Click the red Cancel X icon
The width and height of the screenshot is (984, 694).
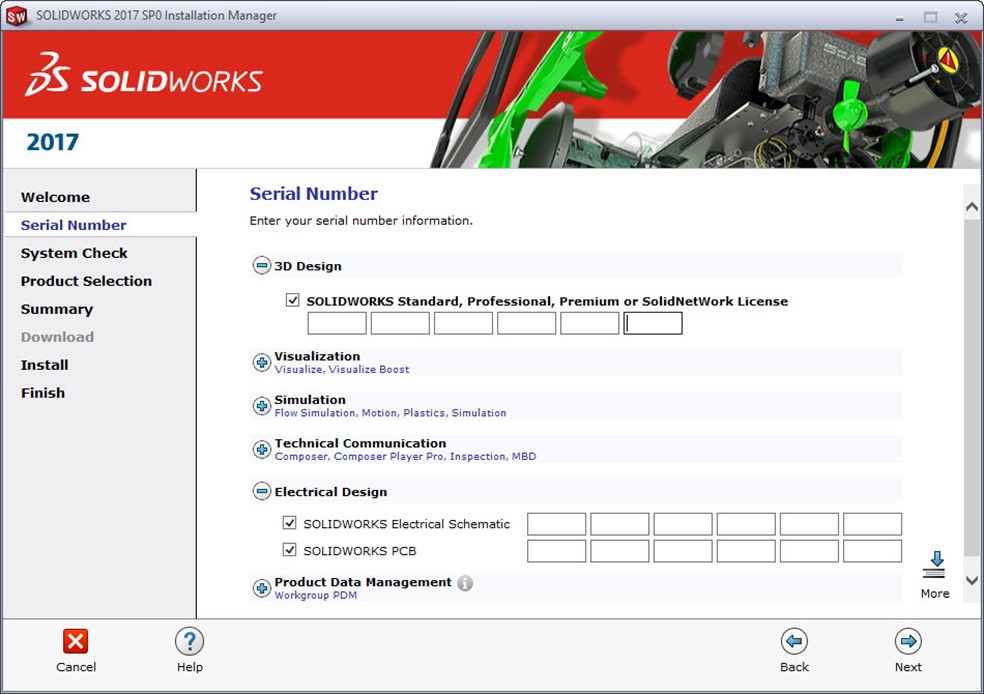76,641
